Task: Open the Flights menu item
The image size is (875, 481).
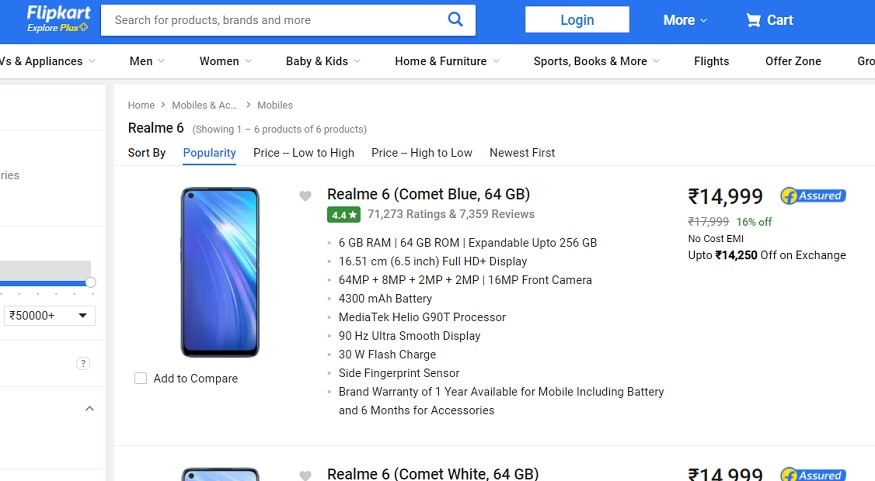Action: pos(711,61)
